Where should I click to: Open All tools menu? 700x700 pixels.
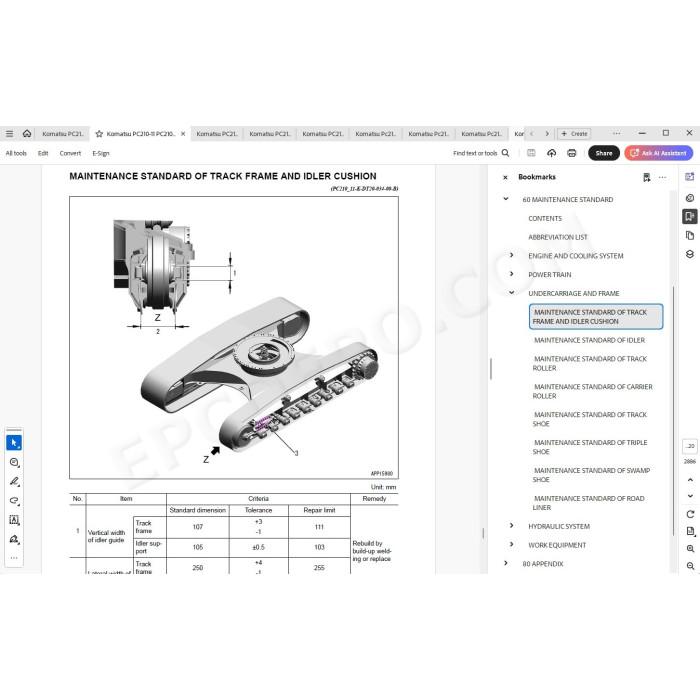tap(16, 153)
